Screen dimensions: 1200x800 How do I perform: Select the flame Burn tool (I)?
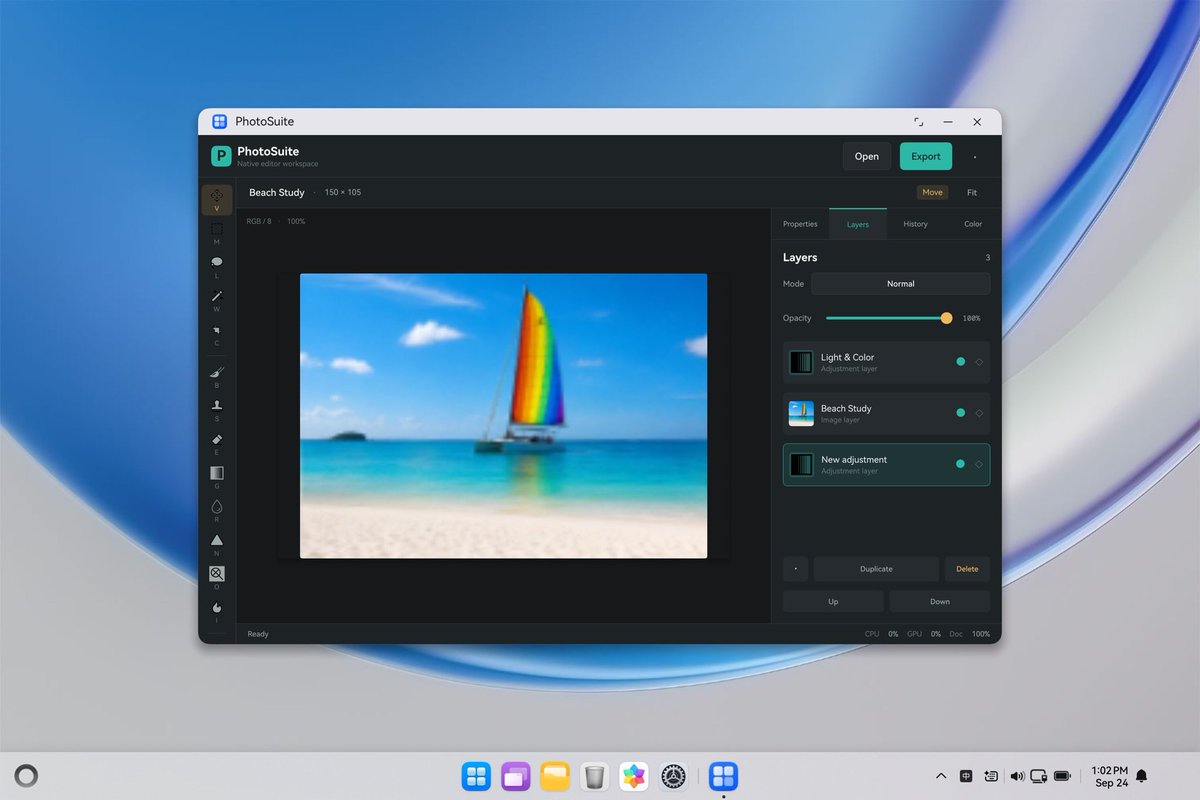point(217,612)
